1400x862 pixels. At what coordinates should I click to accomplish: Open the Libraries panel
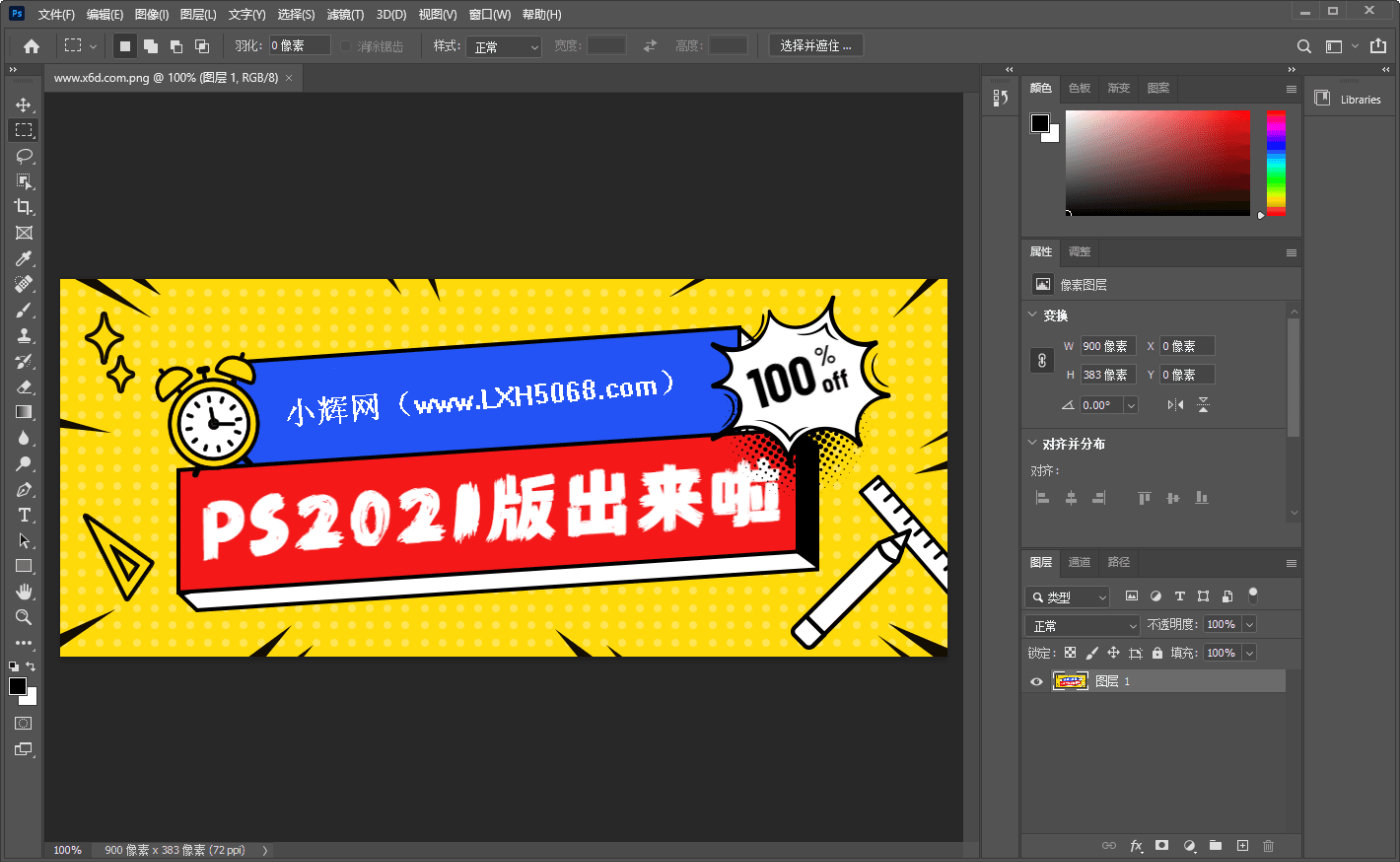tap(1349, 99)
